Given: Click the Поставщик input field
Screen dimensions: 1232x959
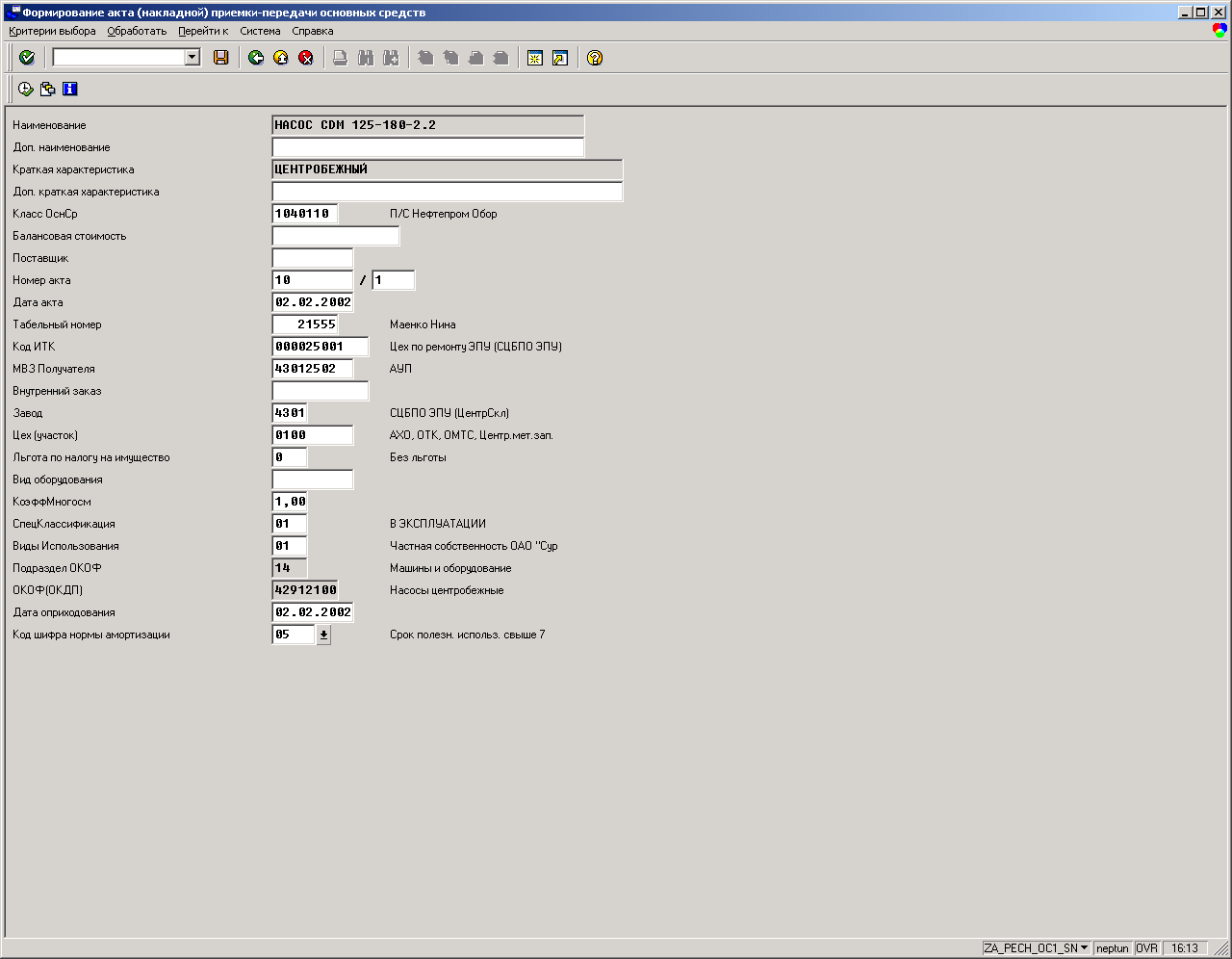Looking at the screenshot, I should tap(313, 258).
